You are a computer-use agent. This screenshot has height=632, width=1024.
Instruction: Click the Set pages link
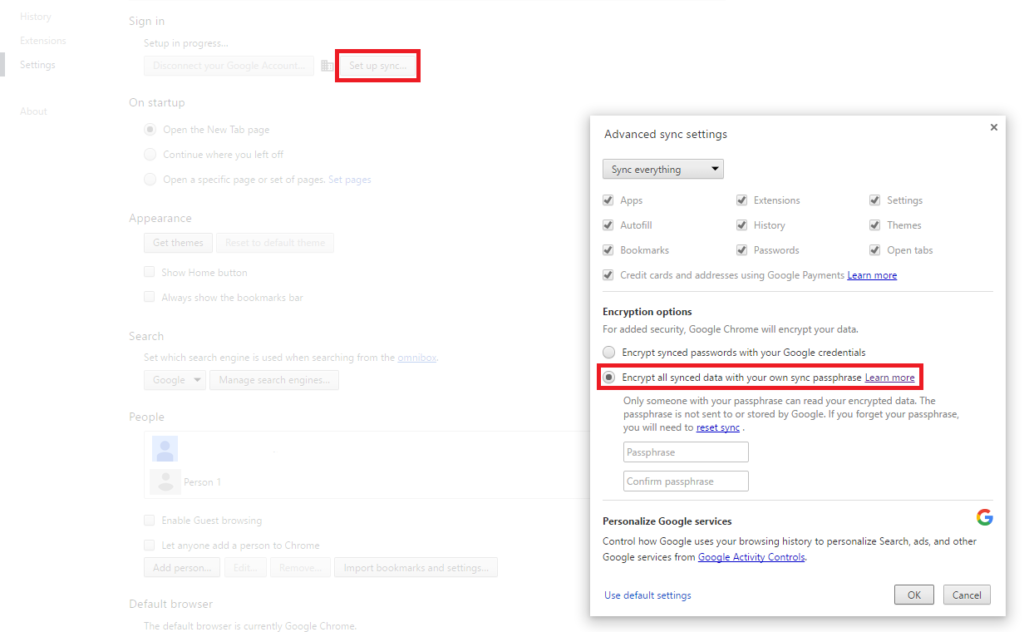tap(349, 180)
